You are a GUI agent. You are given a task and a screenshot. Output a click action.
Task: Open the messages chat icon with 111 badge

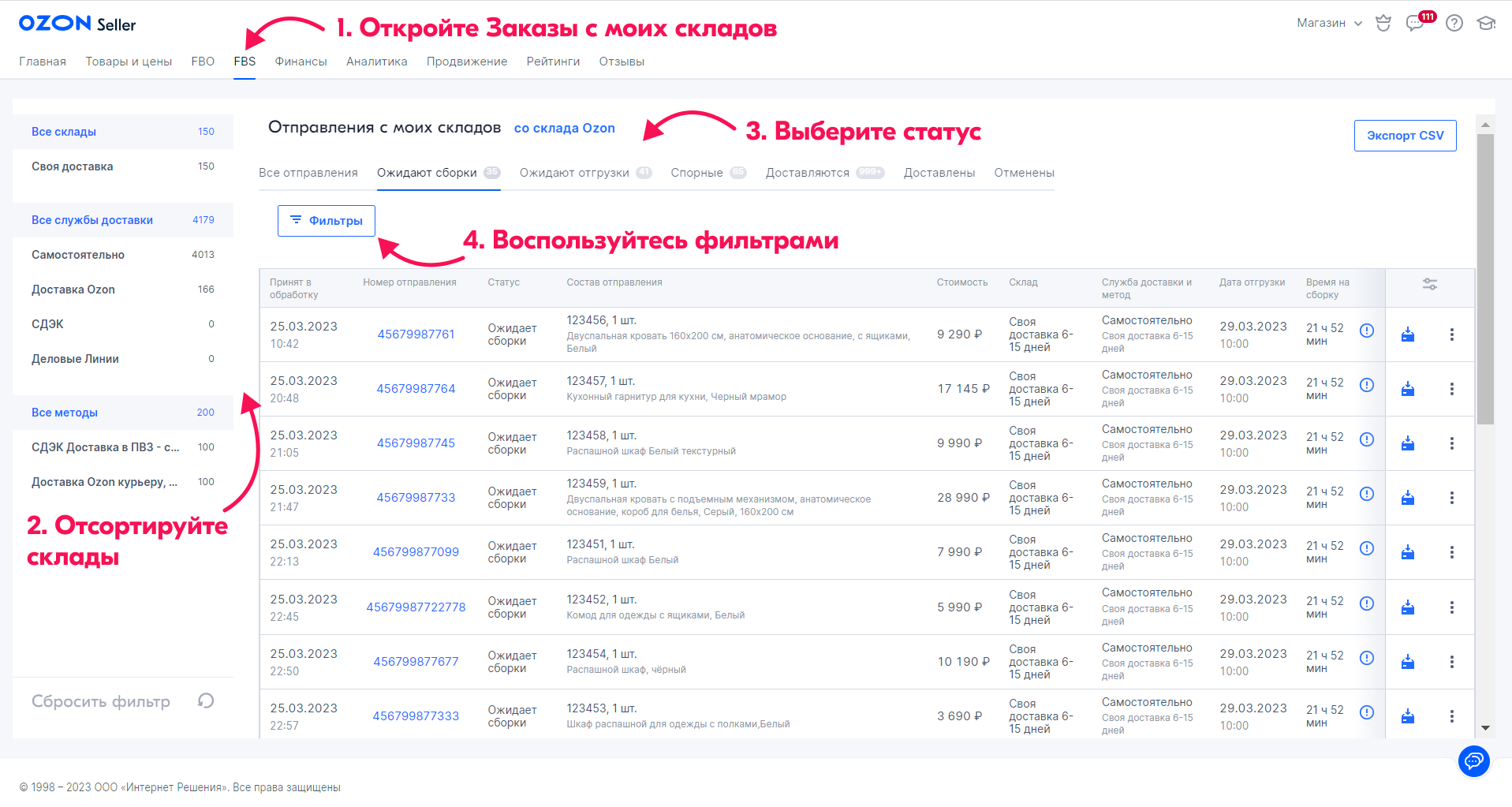[x=1416, y=23]
